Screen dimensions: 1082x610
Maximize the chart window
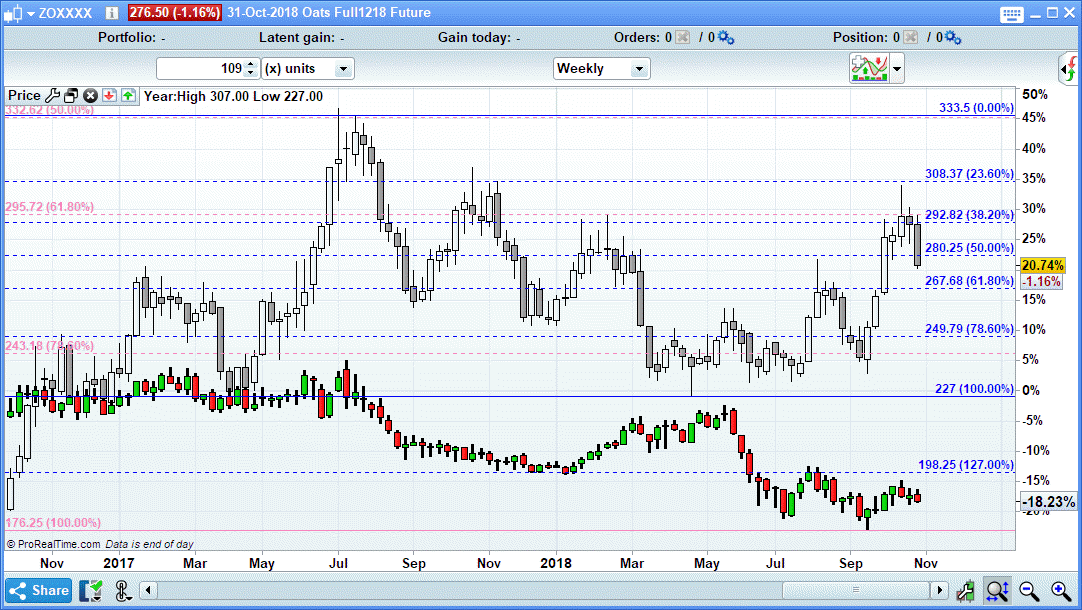tap(1052, 13)
